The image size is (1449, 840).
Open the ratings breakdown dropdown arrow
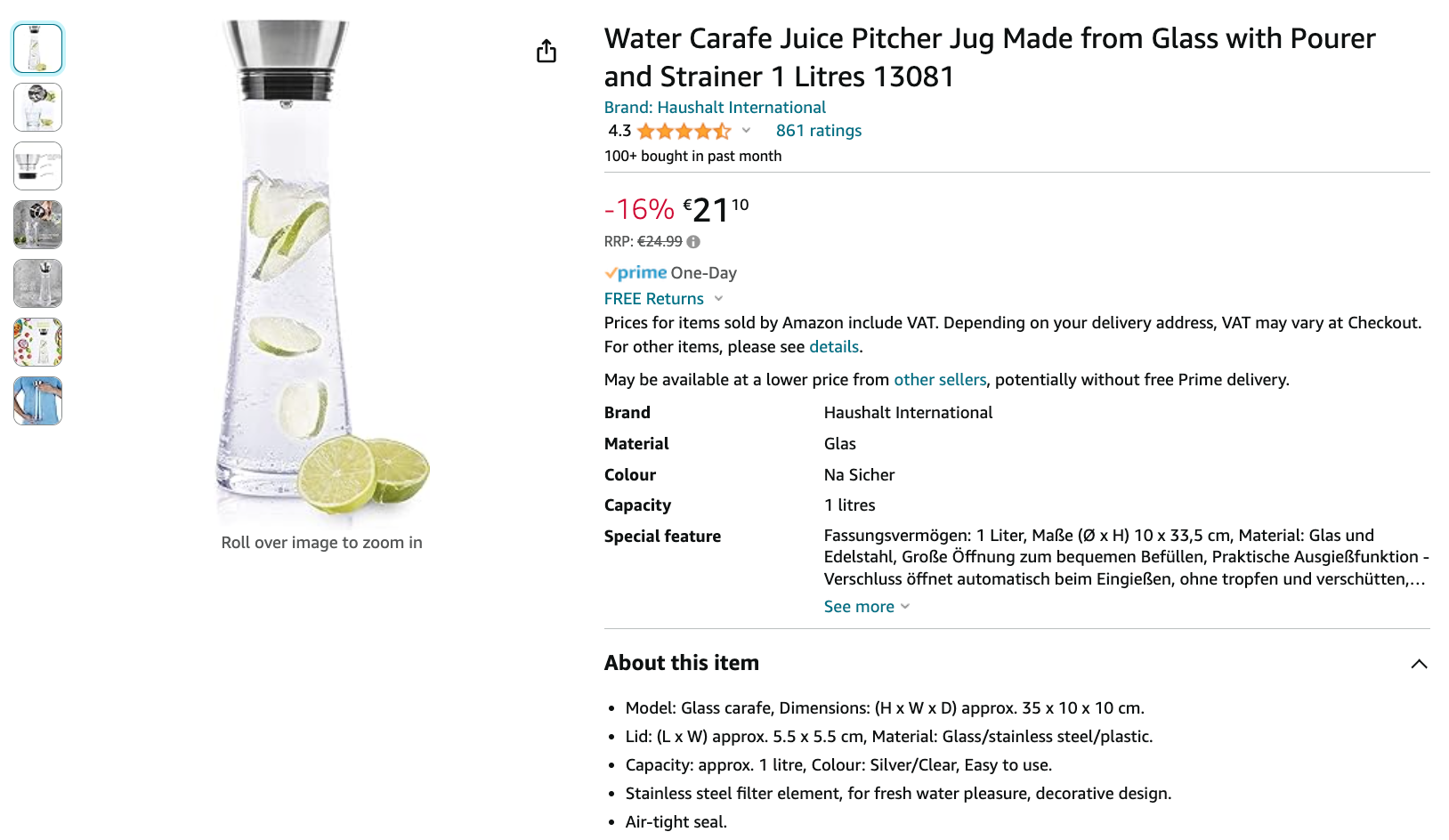[746, 131]
